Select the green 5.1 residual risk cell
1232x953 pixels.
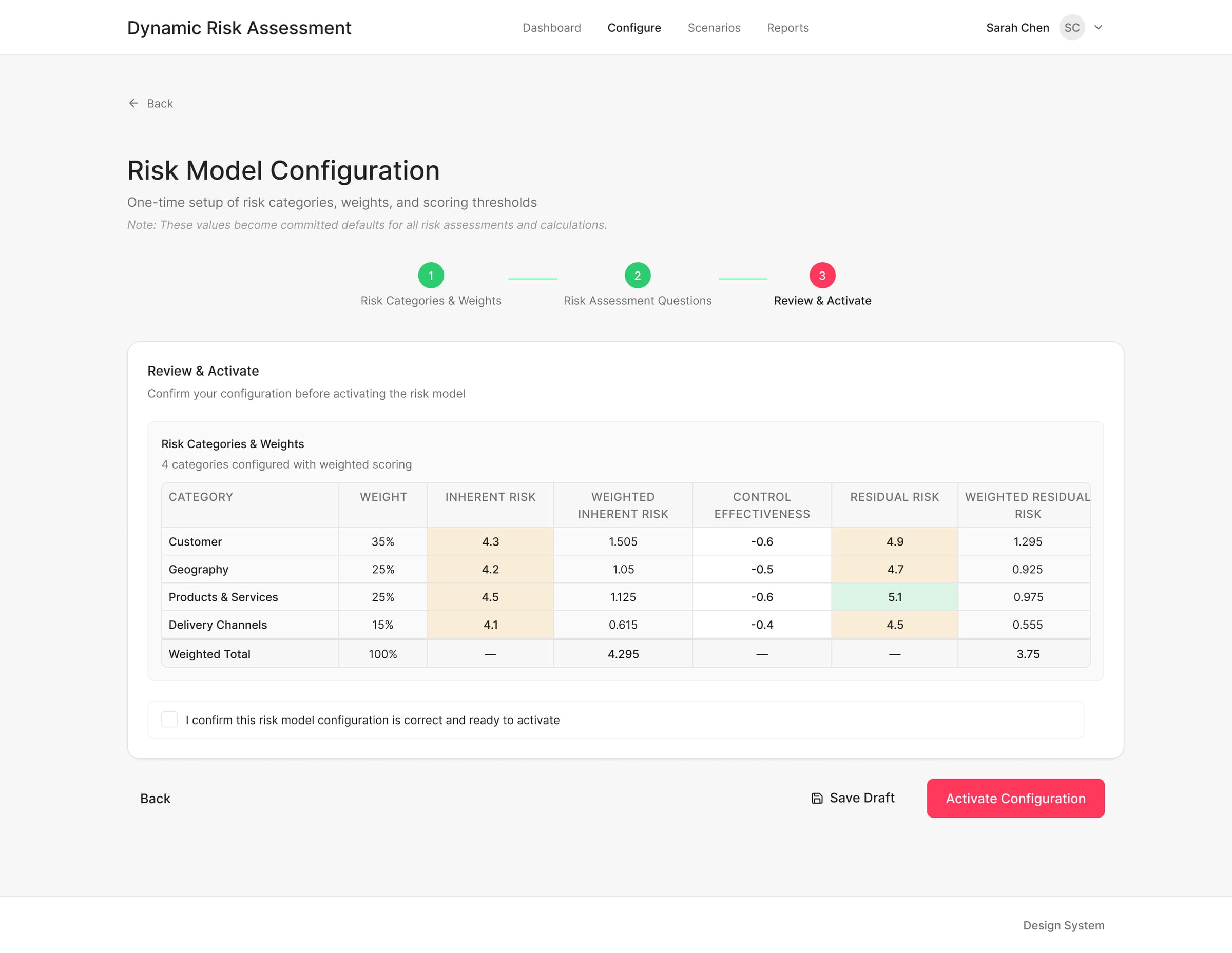pyautogui.click(x=894, y=597)
